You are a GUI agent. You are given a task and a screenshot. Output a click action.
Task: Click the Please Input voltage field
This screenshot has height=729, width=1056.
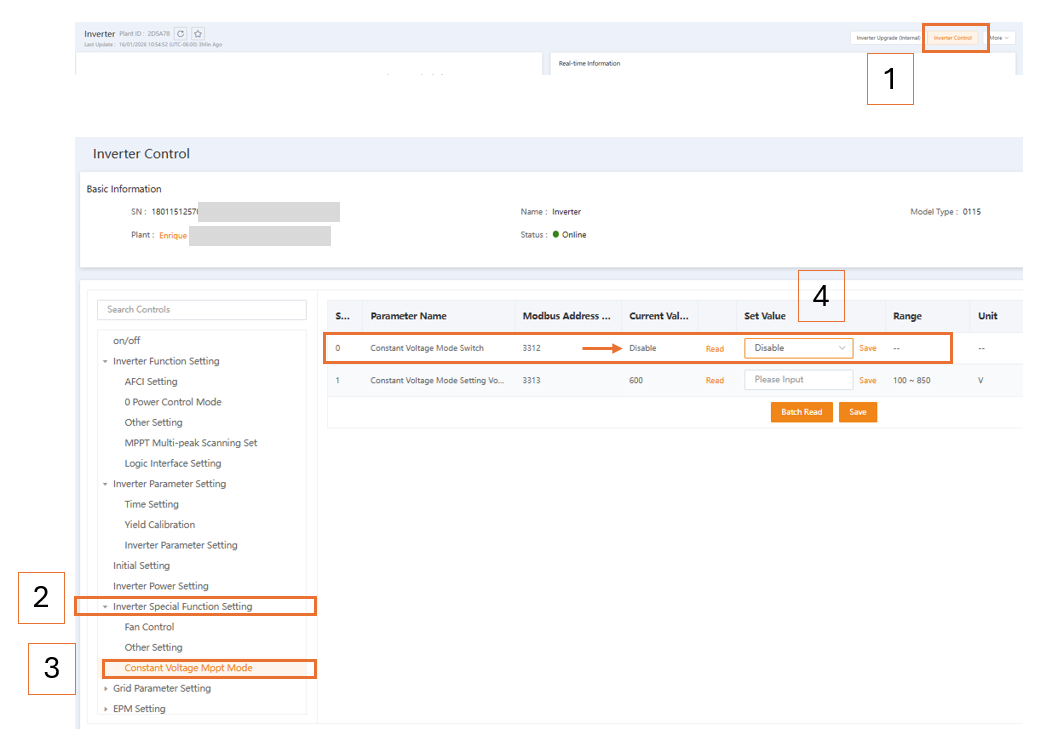799,380
